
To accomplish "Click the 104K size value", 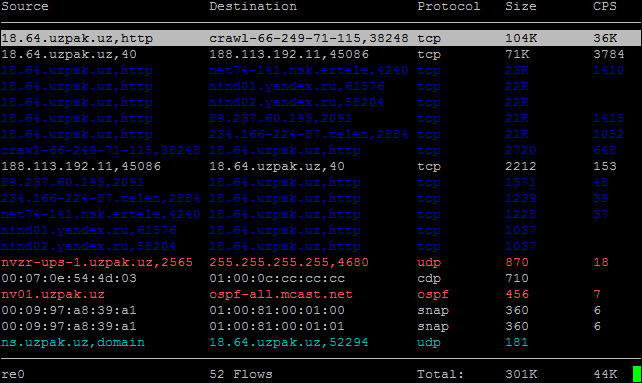I will [x=521, y=38].
